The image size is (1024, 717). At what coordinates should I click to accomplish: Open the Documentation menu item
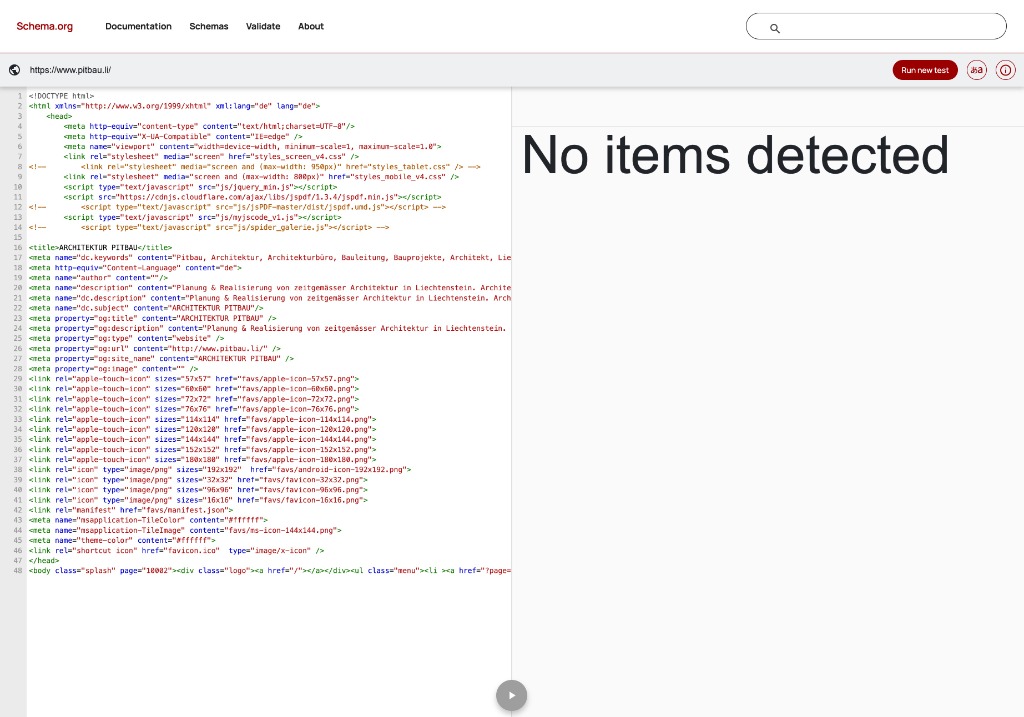[138, 26]
